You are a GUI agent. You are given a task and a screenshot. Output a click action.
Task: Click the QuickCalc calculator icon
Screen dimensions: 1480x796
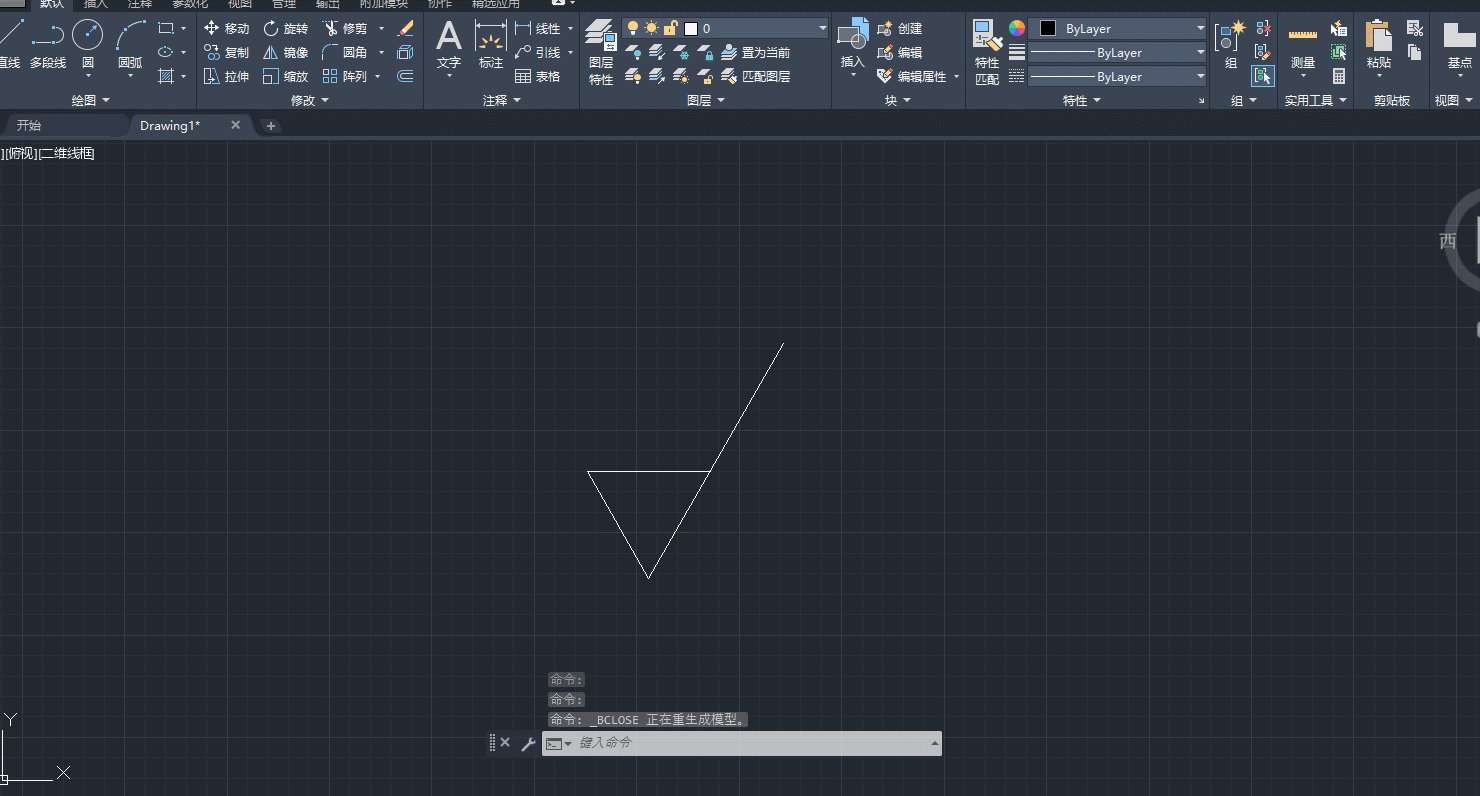pyautogui.click(x=1339, y=76)
